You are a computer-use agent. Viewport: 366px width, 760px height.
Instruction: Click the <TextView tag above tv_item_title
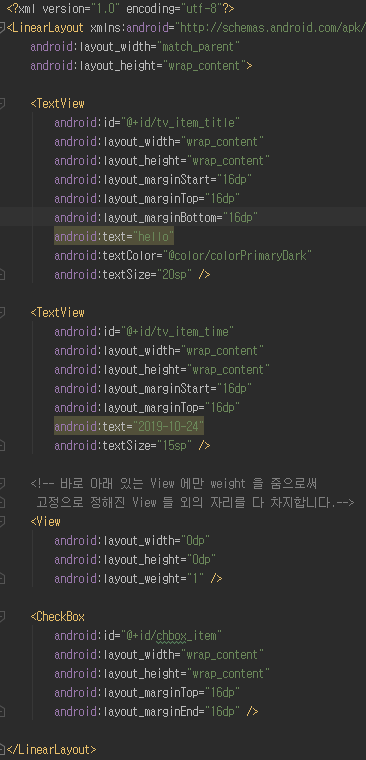(x=58, y=104)
